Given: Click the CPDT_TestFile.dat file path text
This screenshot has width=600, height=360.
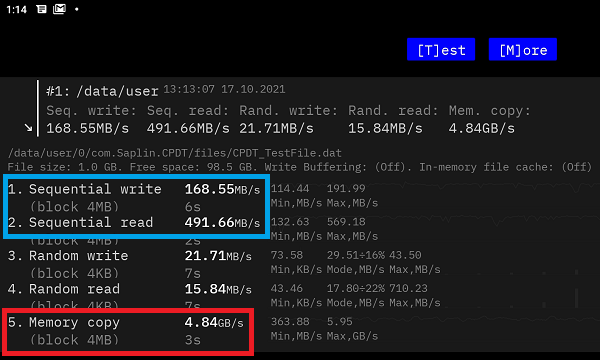Looking at the screenshot, I should click(174, 153).
